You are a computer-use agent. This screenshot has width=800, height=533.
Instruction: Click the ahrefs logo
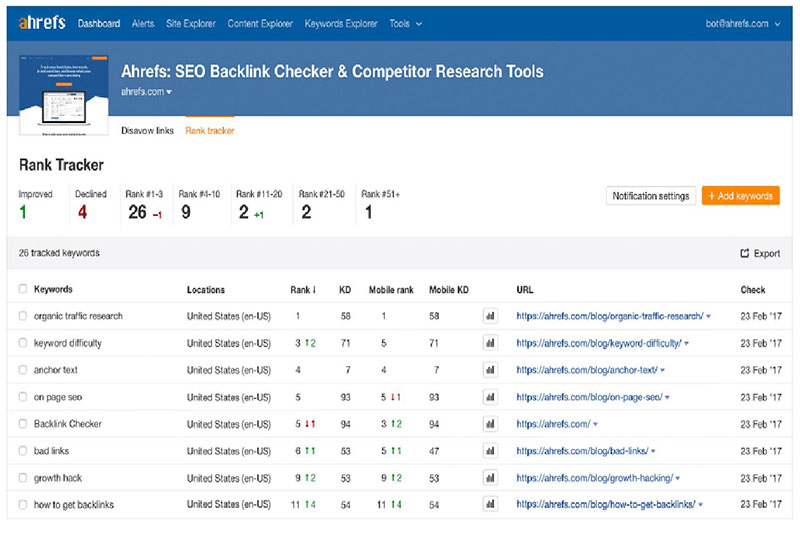42,22
